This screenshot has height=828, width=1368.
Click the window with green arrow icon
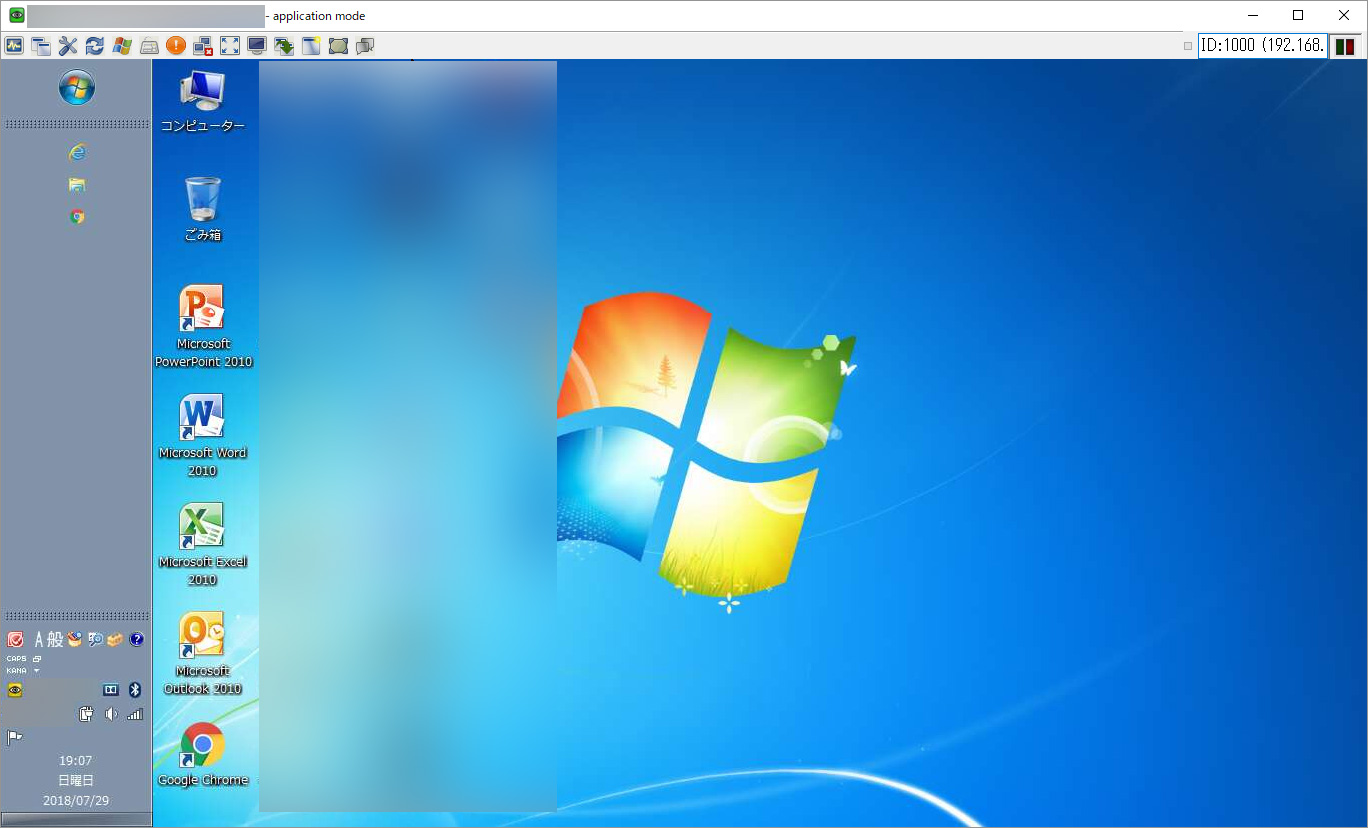[284, 45]
